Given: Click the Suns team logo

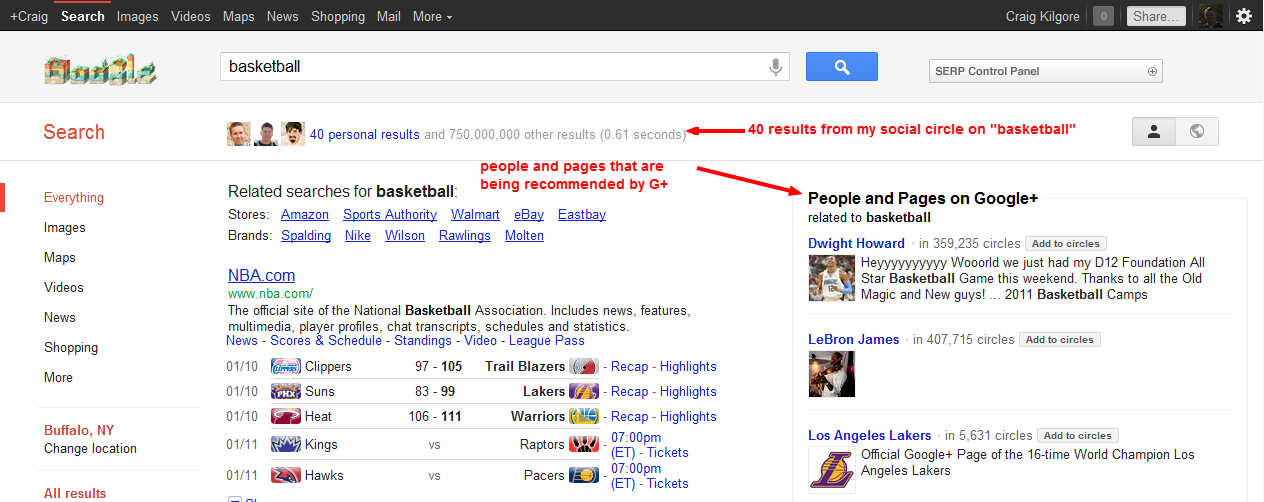Looking at the screenshot, I should 285,391.
